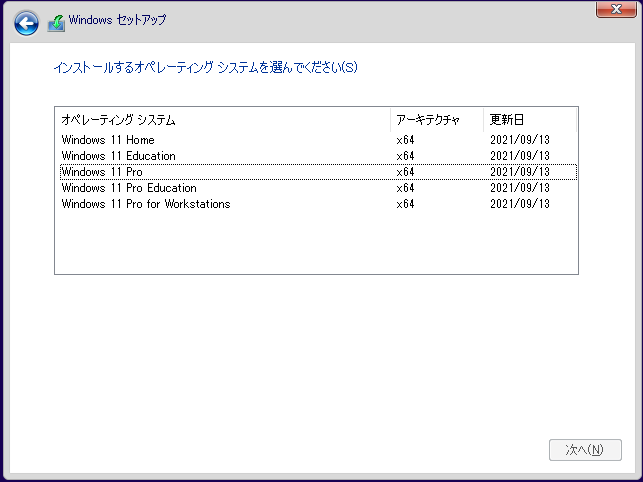Click the Windows セットアップ title text
This screenshot has width=643, height=482.
(117, 20)
